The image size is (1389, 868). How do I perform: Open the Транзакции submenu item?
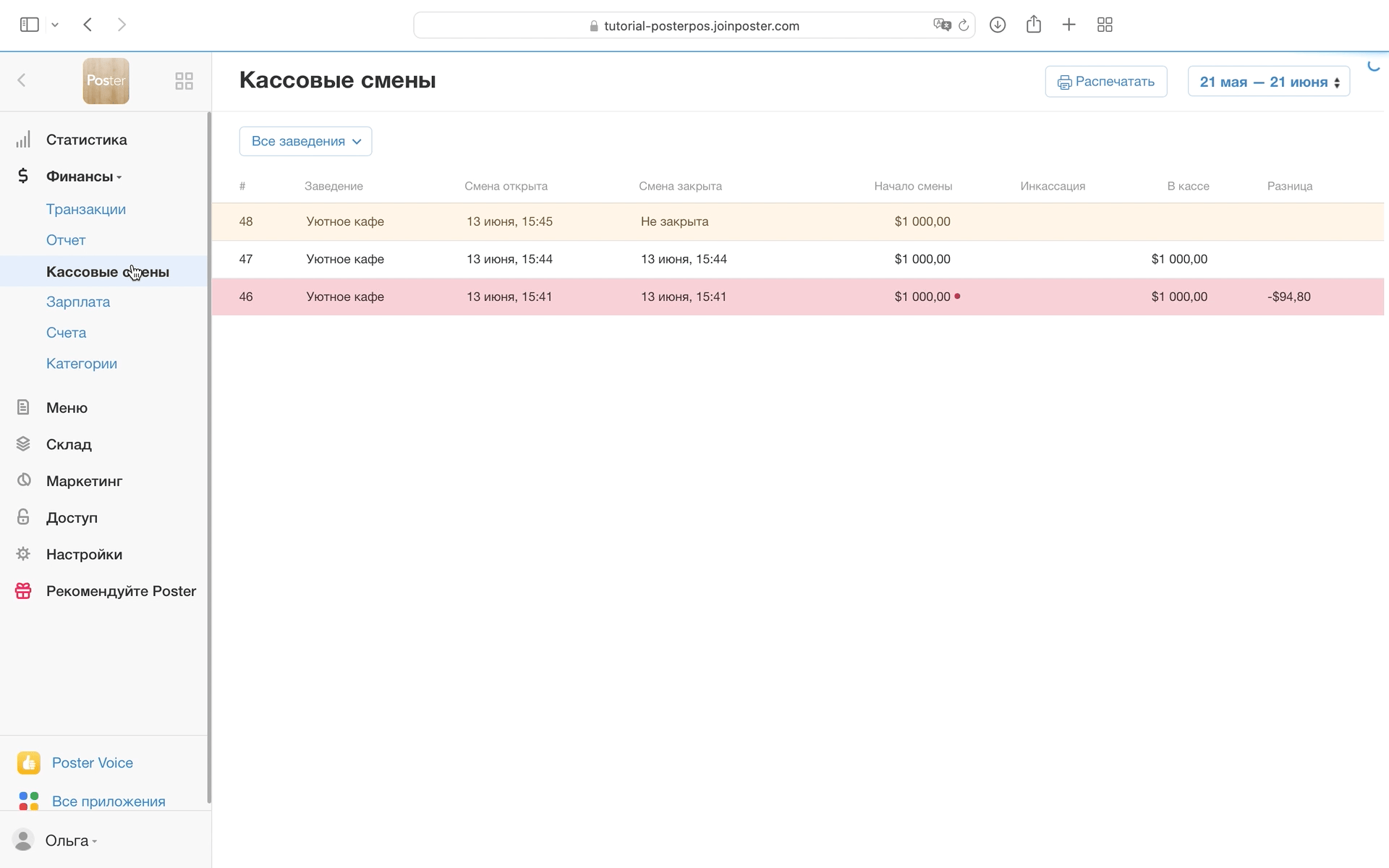point(86,209)
